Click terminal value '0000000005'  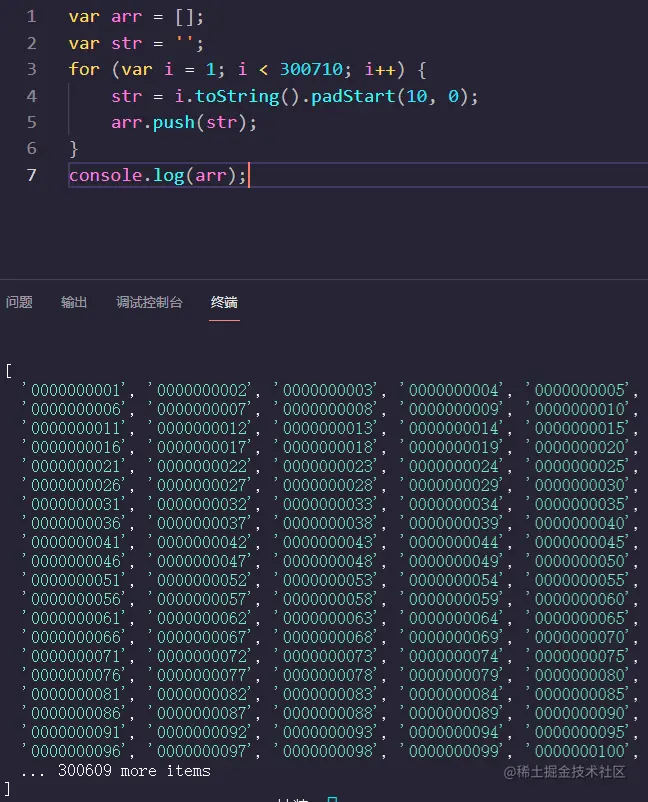(579, 390)
